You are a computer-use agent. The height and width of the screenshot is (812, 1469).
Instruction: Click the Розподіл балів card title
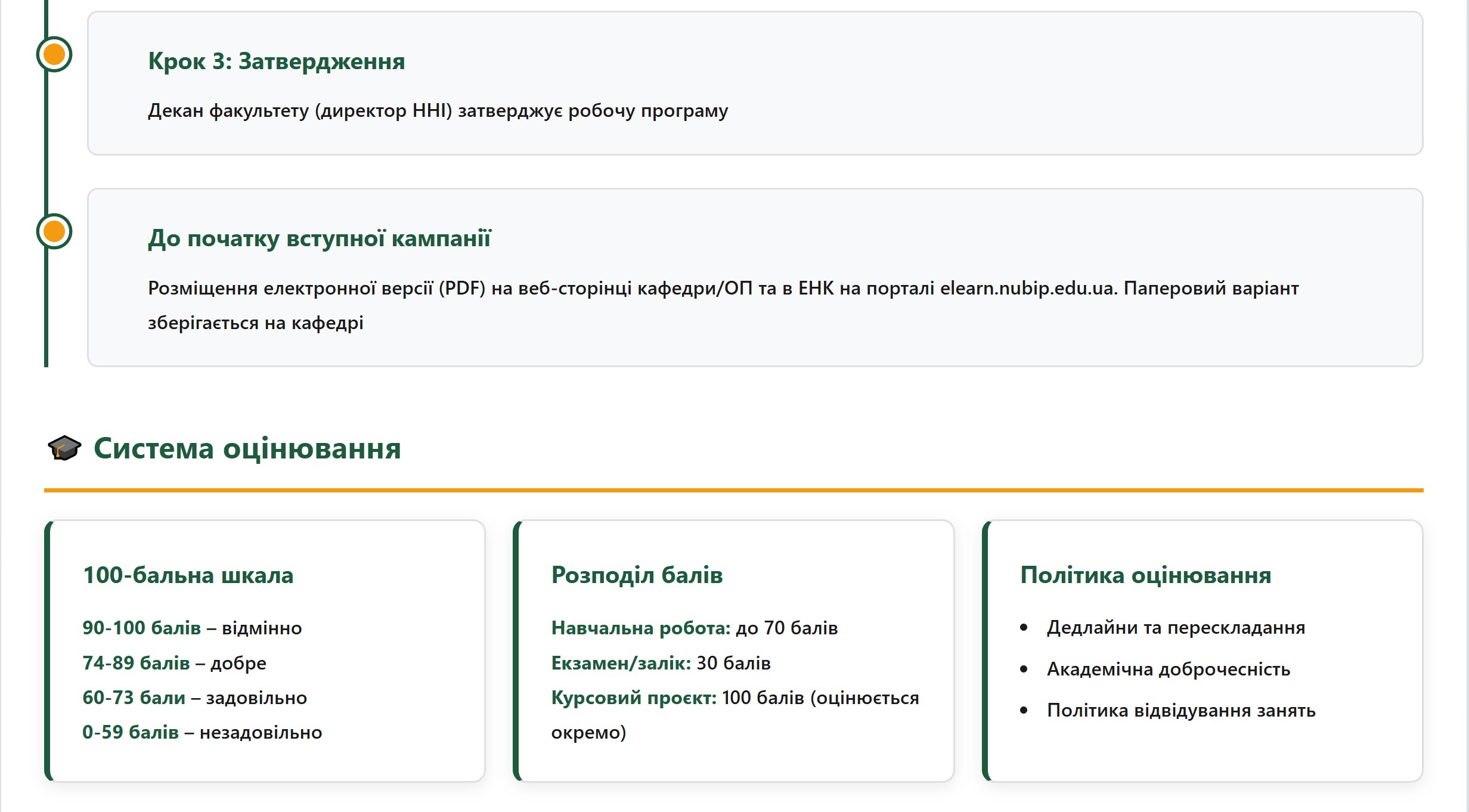tap(637, 575)
